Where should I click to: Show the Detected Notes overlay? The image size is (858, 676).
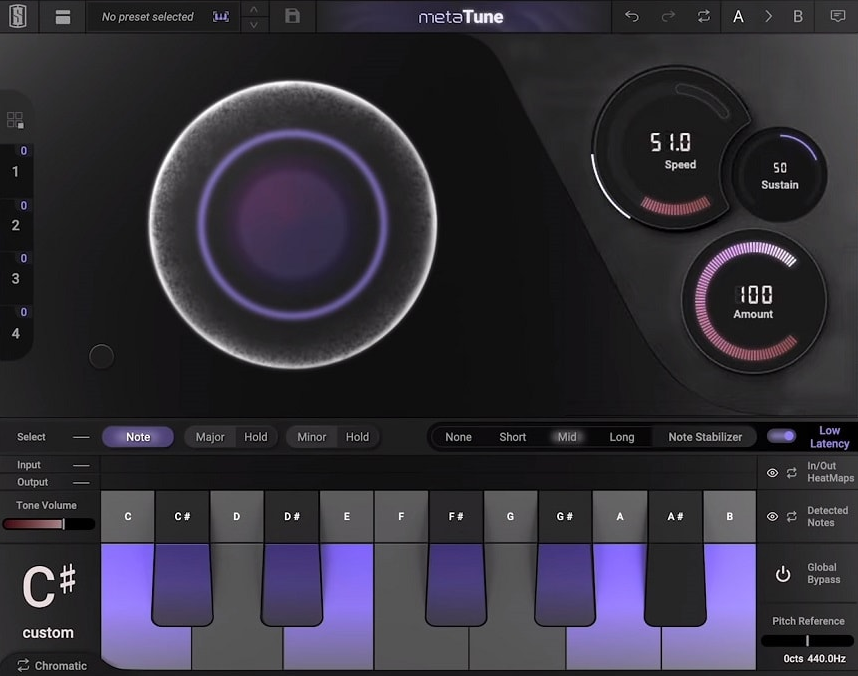770,516
